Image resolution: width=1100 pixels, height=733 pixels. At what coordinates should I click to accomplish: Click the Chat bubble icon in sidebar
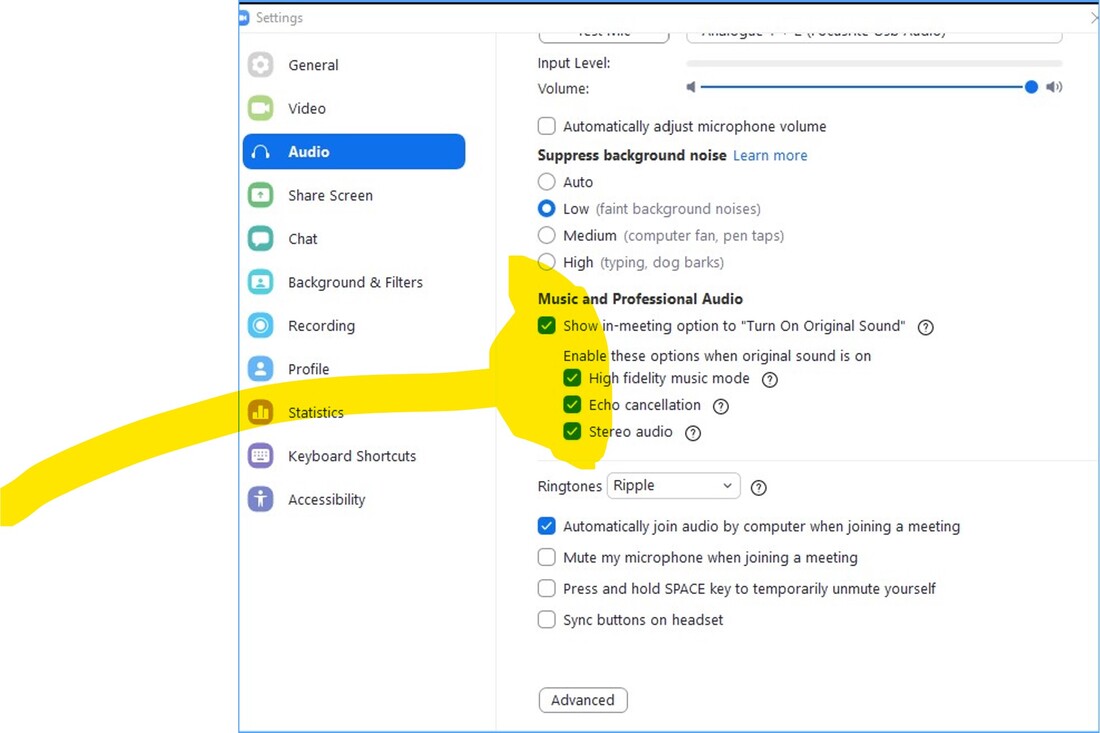[x=261, y=239]
